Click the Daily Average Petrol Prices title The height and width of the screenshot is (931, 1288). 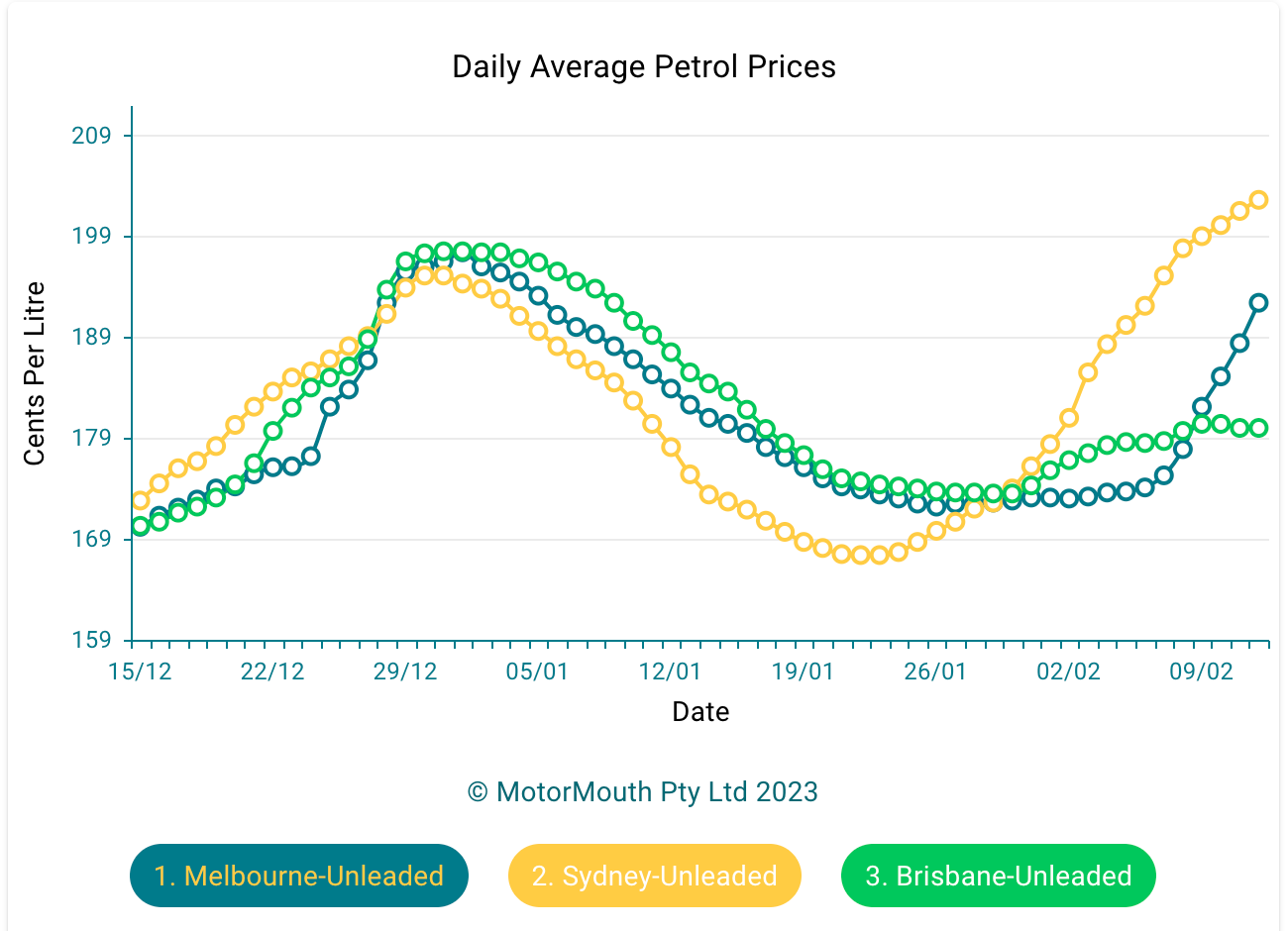[x=644, y=66]
